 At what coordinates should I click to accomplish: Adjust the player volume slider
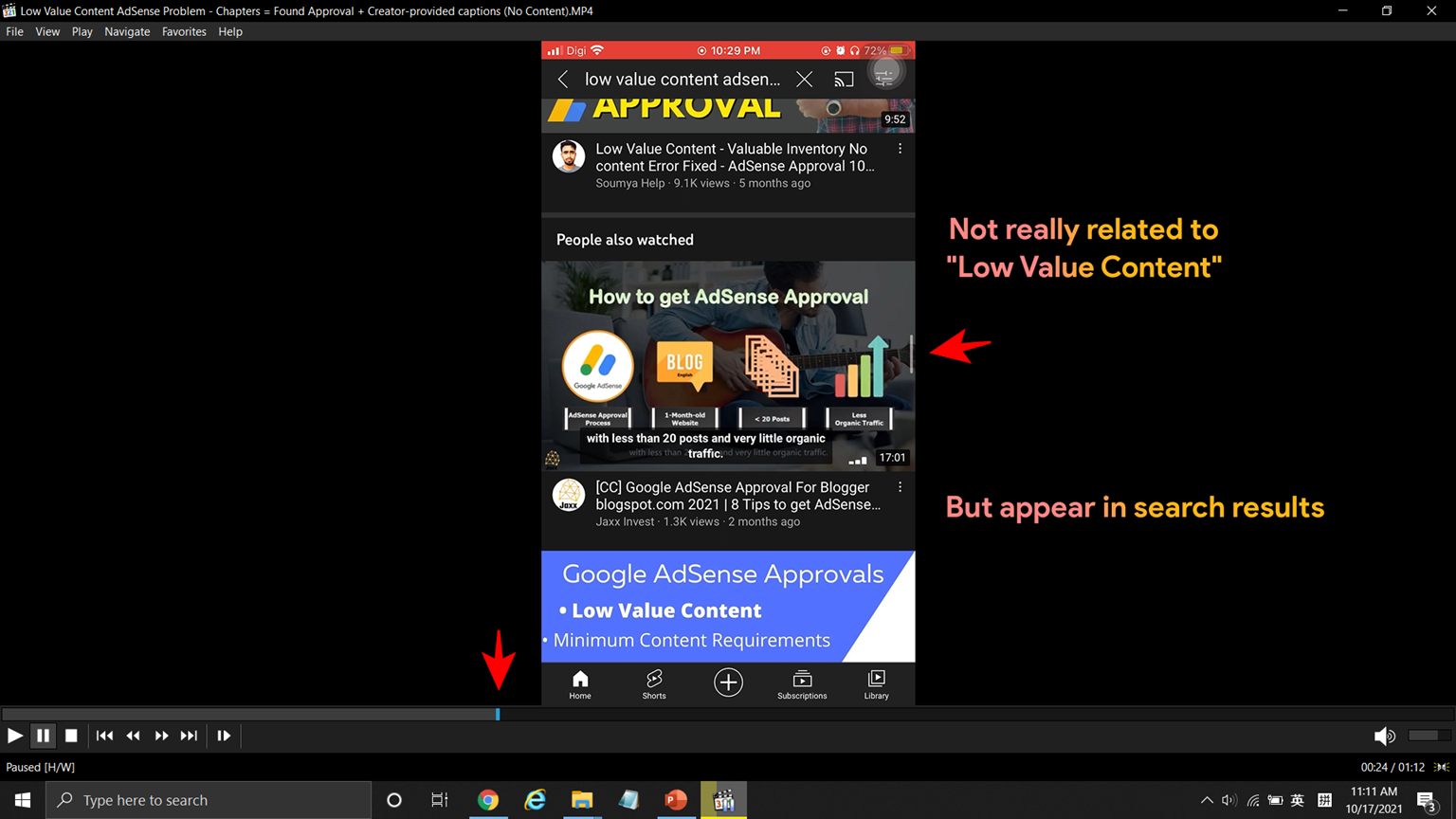pos(1429,736)
